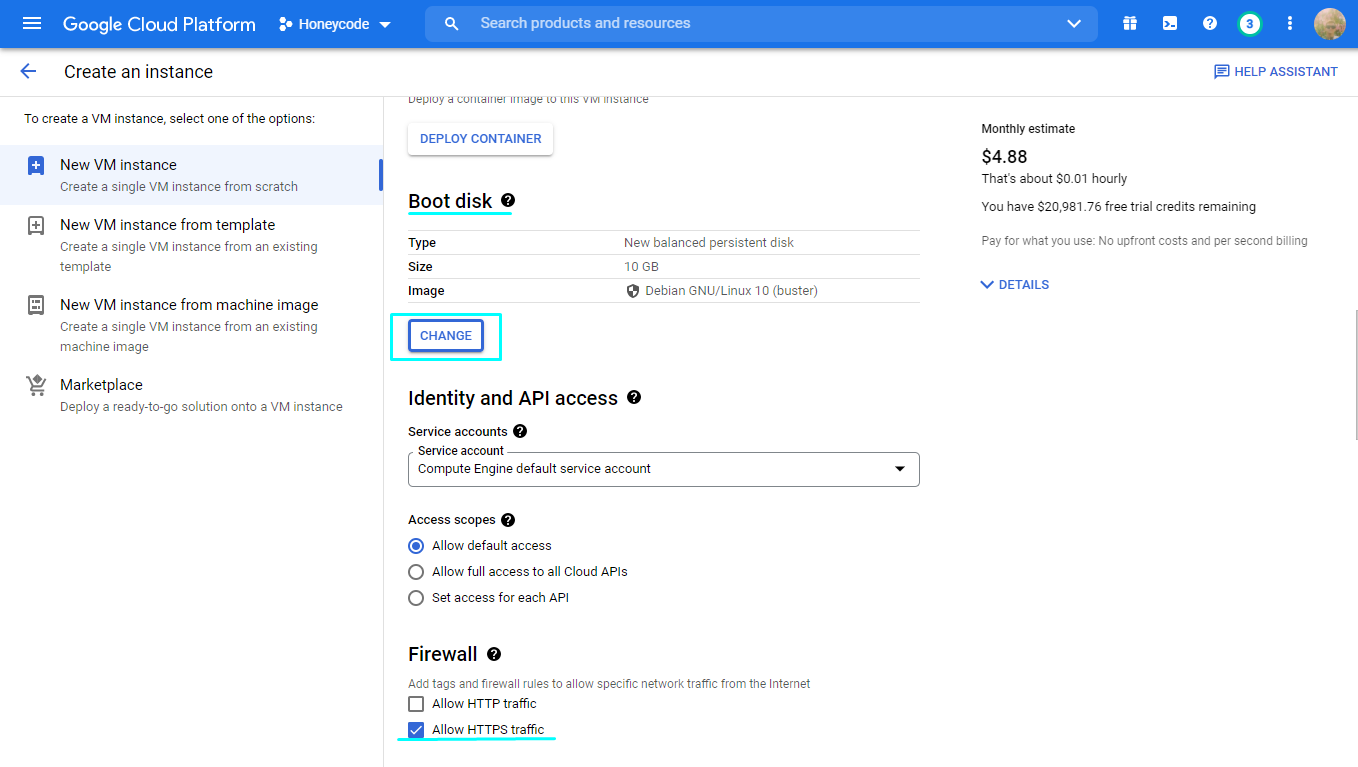Click the free trial credits remaining text
The height and width of the screenshot is (767, 1358).
click(1118, 207)
